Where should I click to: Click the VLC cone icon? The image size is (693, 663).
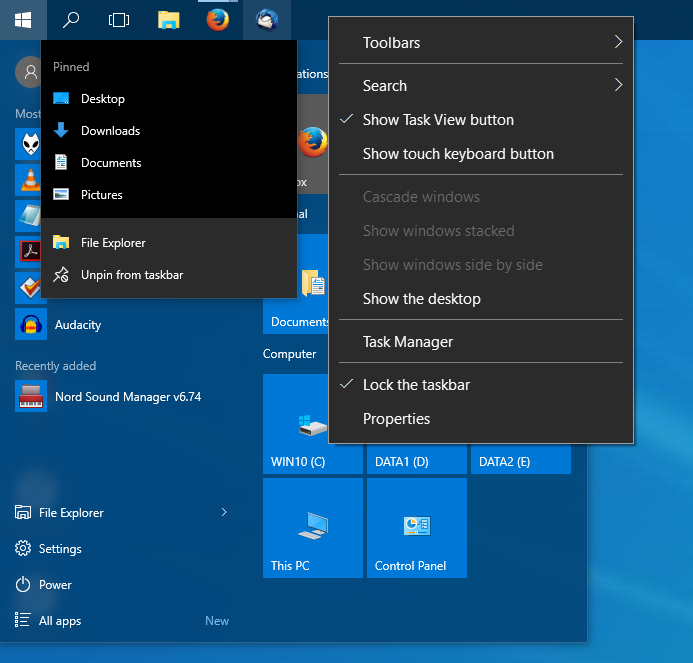[31, 179]
